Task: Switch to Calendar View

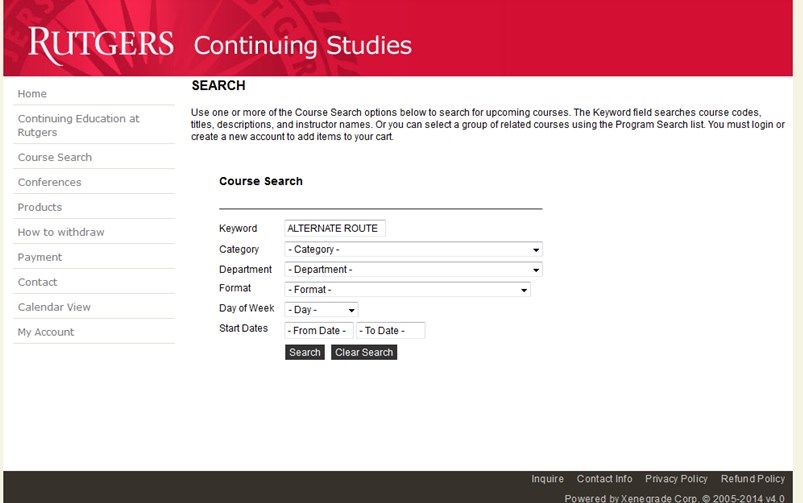Action: (x=54, y=307)
